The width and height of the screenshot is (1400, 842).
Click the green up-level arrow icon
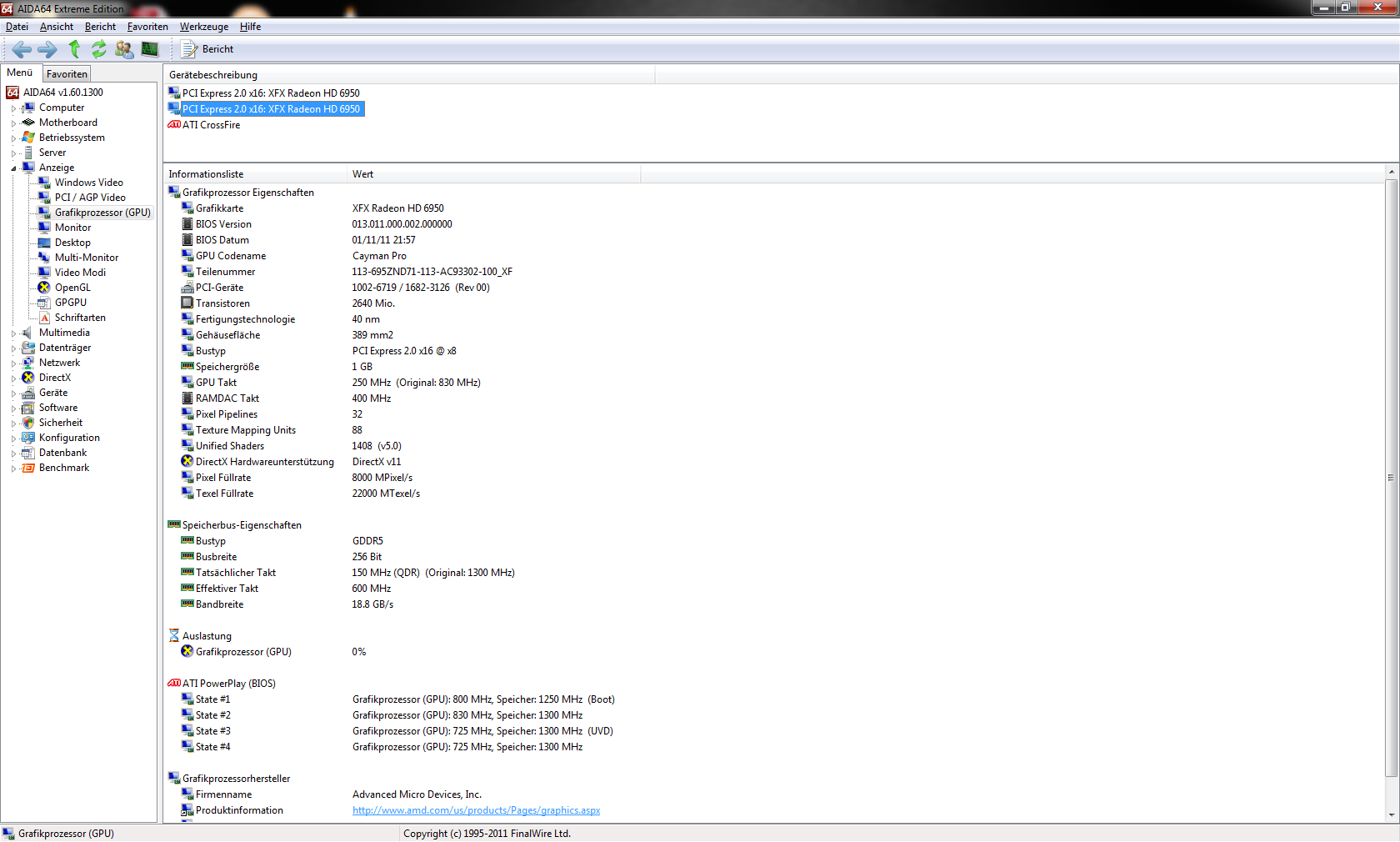(74, 49)
